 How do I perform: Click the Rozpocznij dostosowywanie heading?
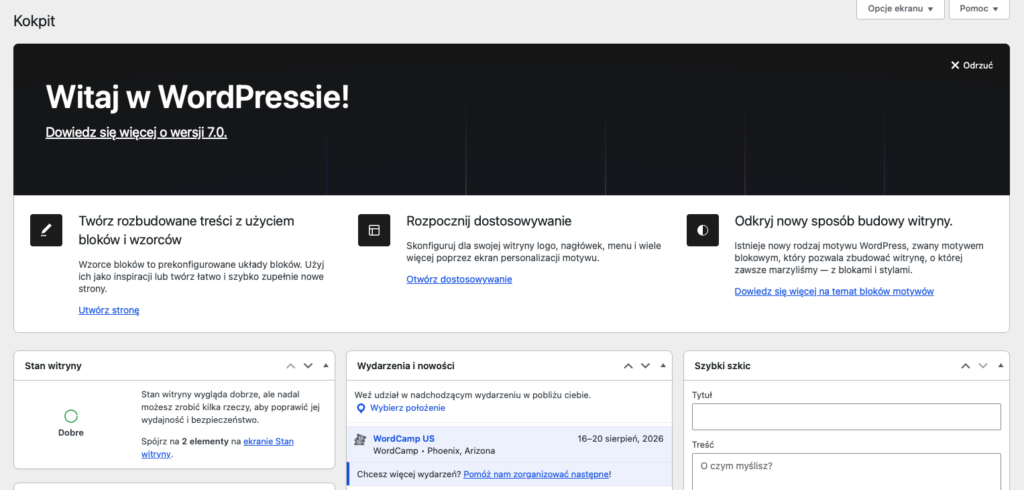click(488, 221)
